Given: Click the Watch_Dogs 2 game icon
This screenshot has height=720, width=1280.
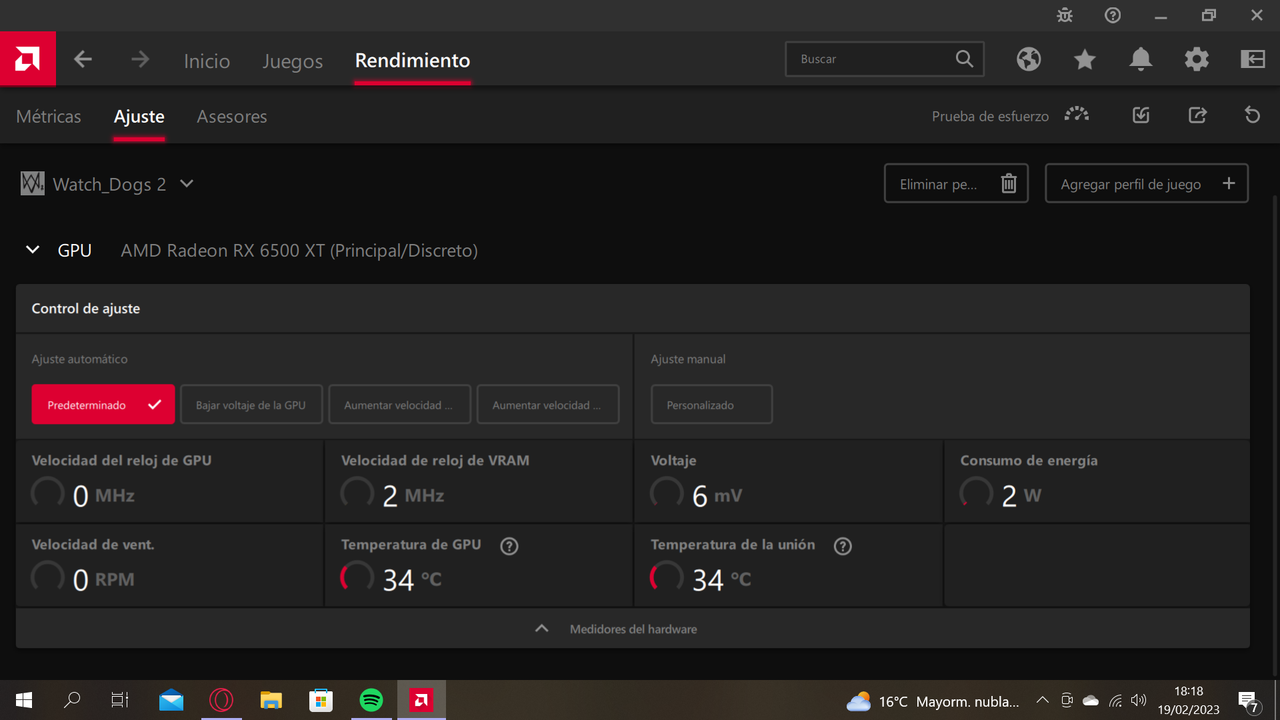Looking at the screenshot, I should pos(32,184).
